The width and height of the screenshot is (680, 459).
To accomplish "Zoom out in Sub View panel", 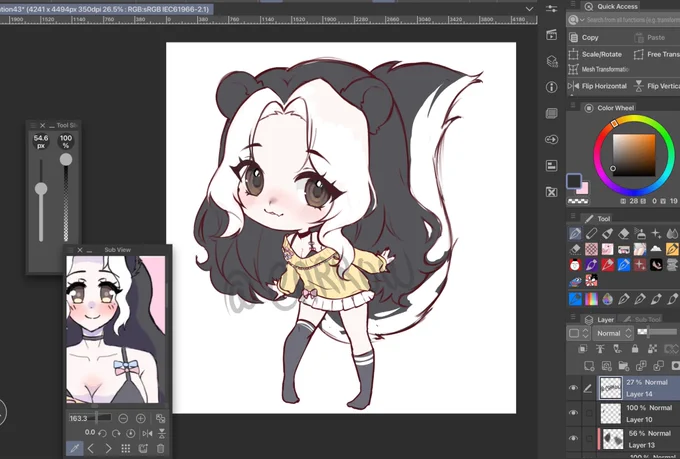I will [x=123, y=418].
